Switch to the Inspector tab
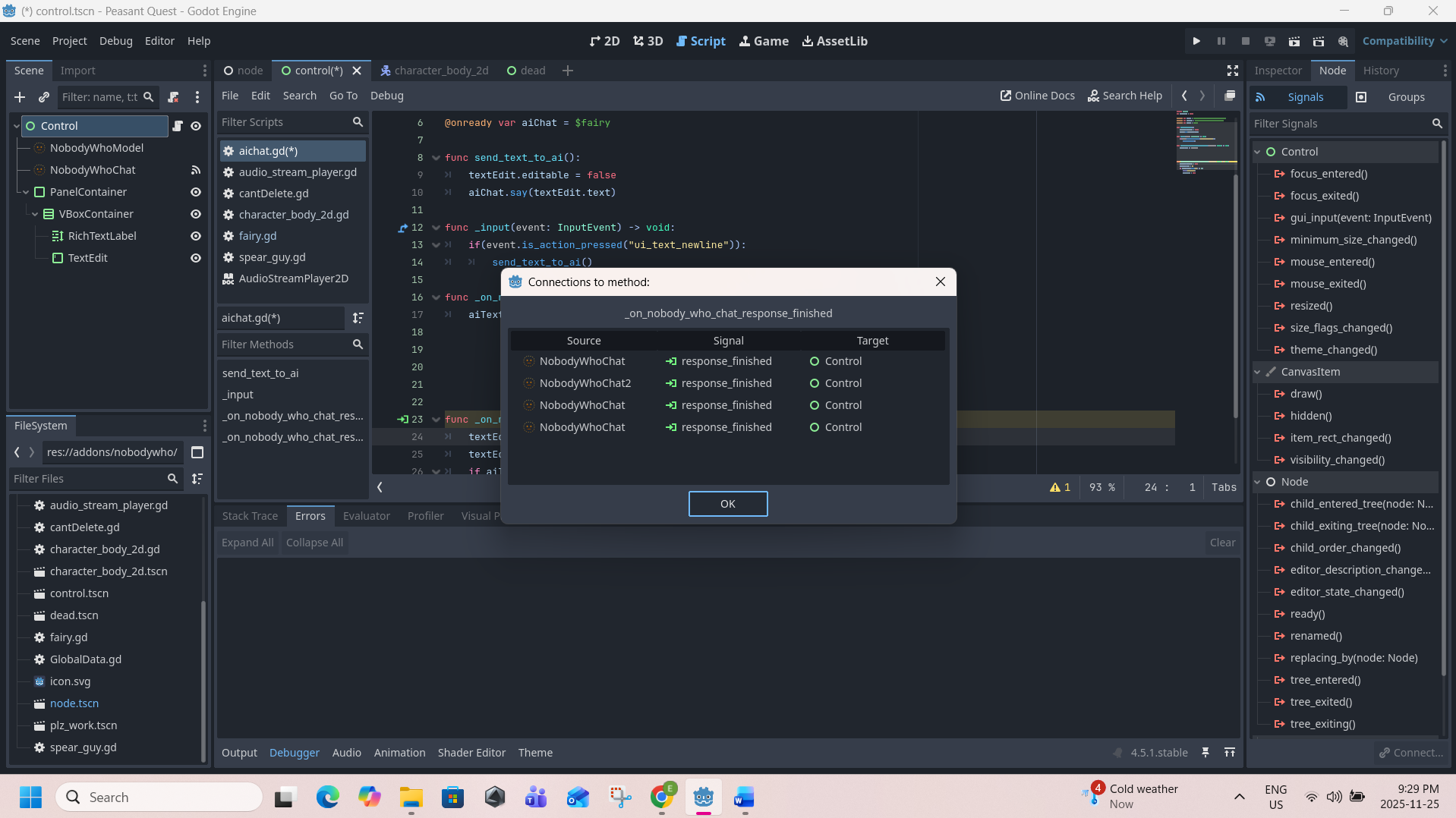1456x818 pixels. (1278, 71)
